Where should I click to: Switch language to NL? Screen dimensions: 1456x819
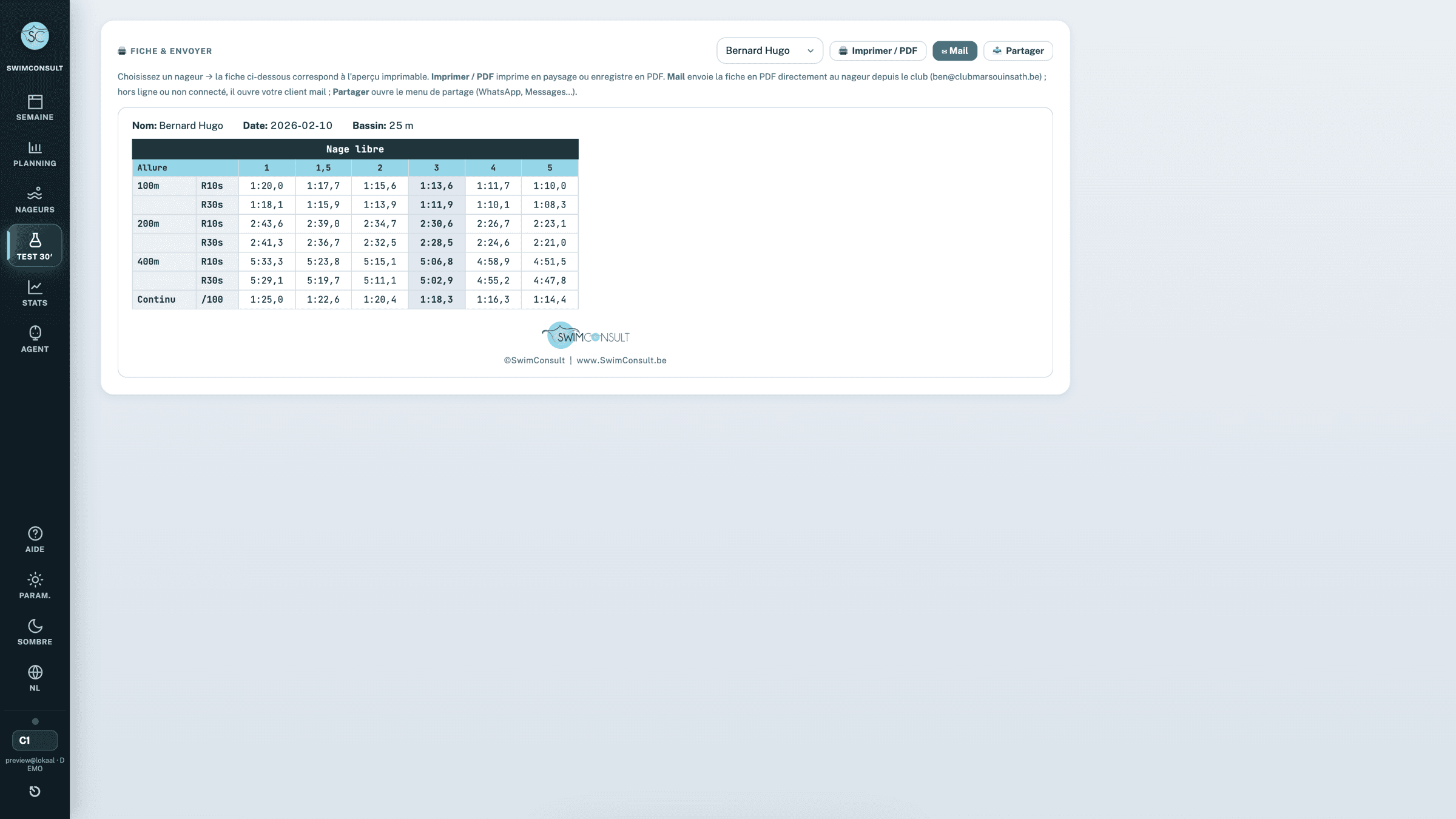(35, 678)
